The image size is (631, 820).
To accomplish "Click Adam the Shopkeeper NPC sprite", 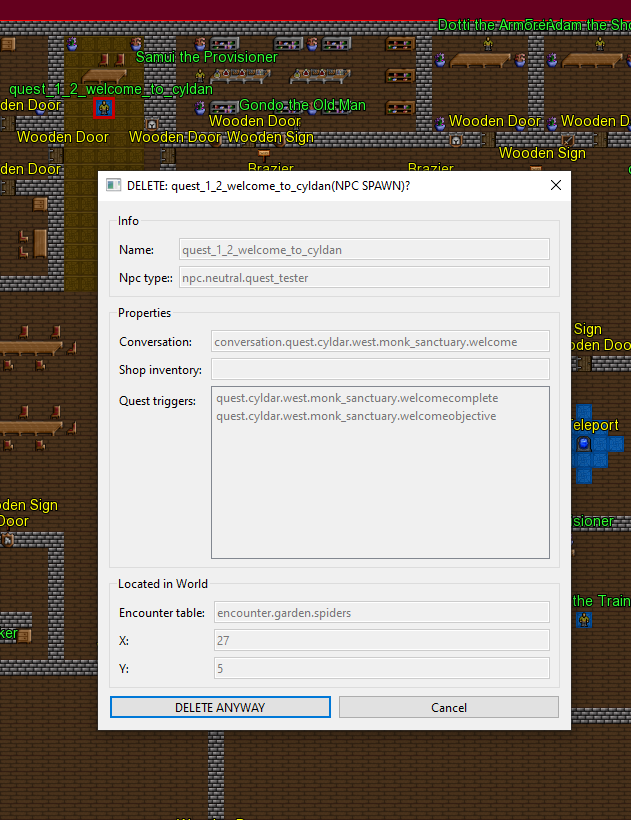I will tap(600, 43).
